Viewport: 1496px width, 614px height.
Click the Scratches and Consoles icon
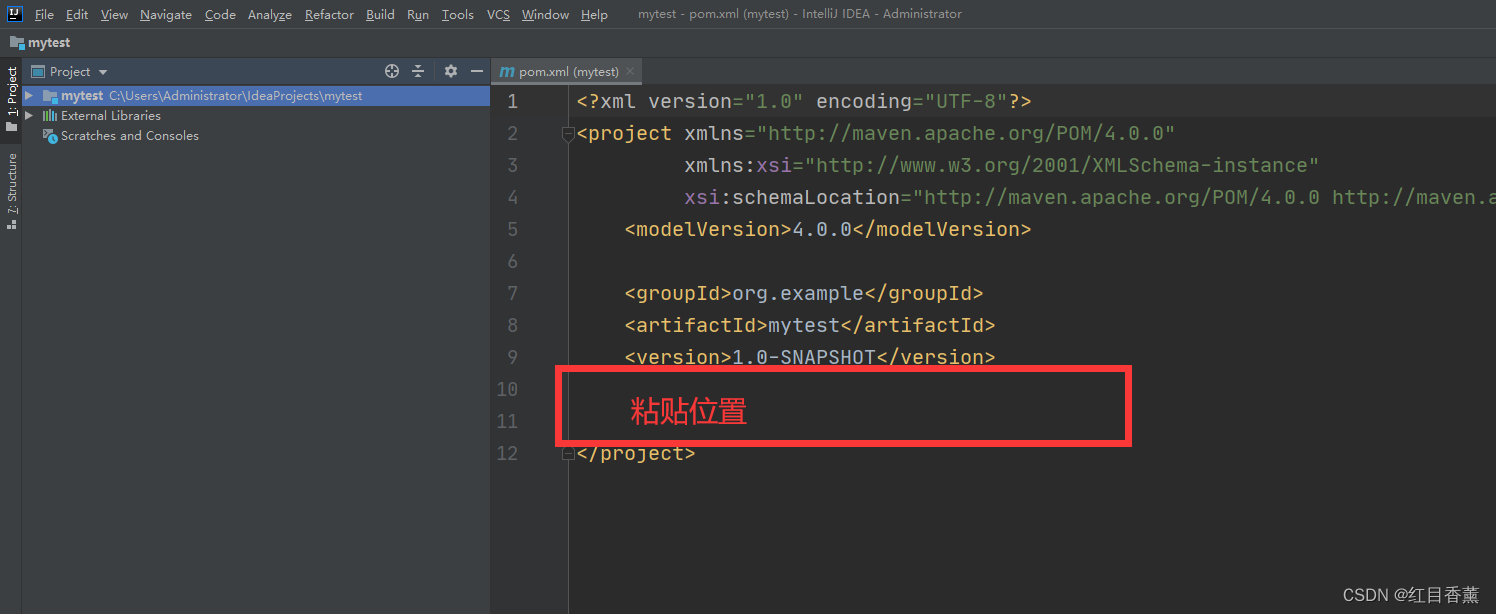point(50,135)
